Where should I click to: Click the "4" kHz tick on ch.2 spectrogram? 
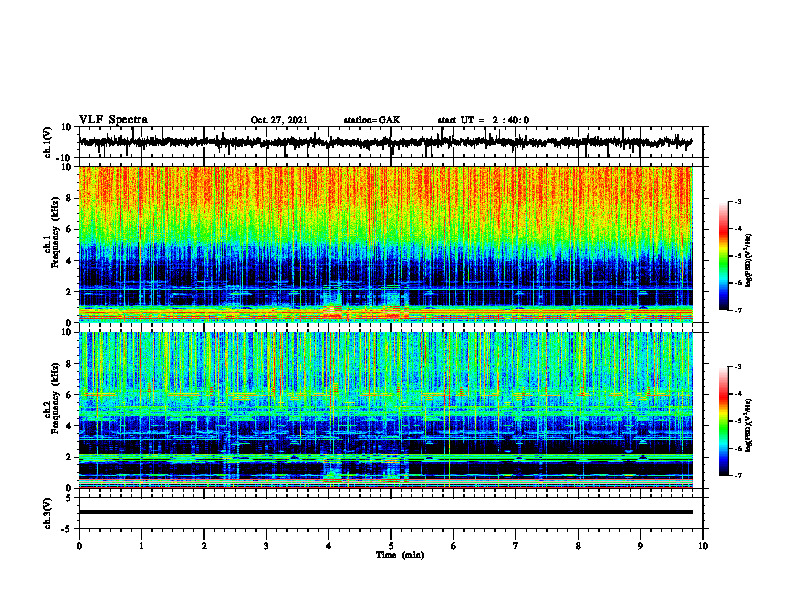pos(71,426)
